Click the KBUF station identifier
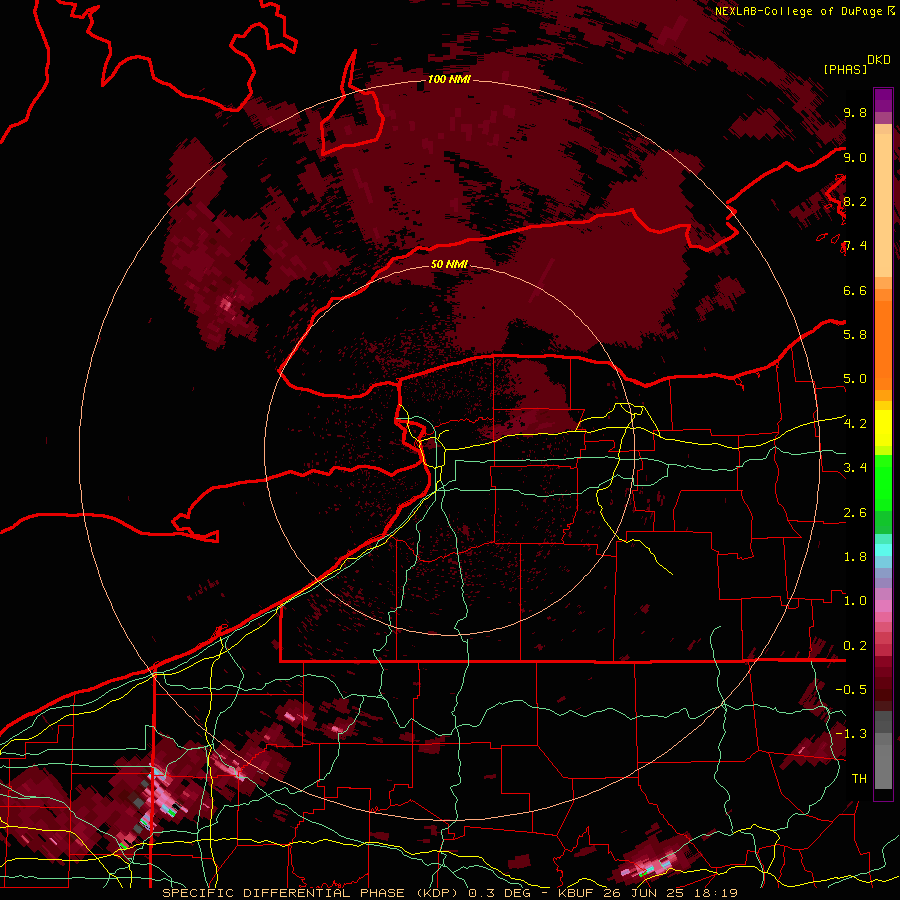The height and width of the screenshot is (900, 900). [x=580, y=893]
